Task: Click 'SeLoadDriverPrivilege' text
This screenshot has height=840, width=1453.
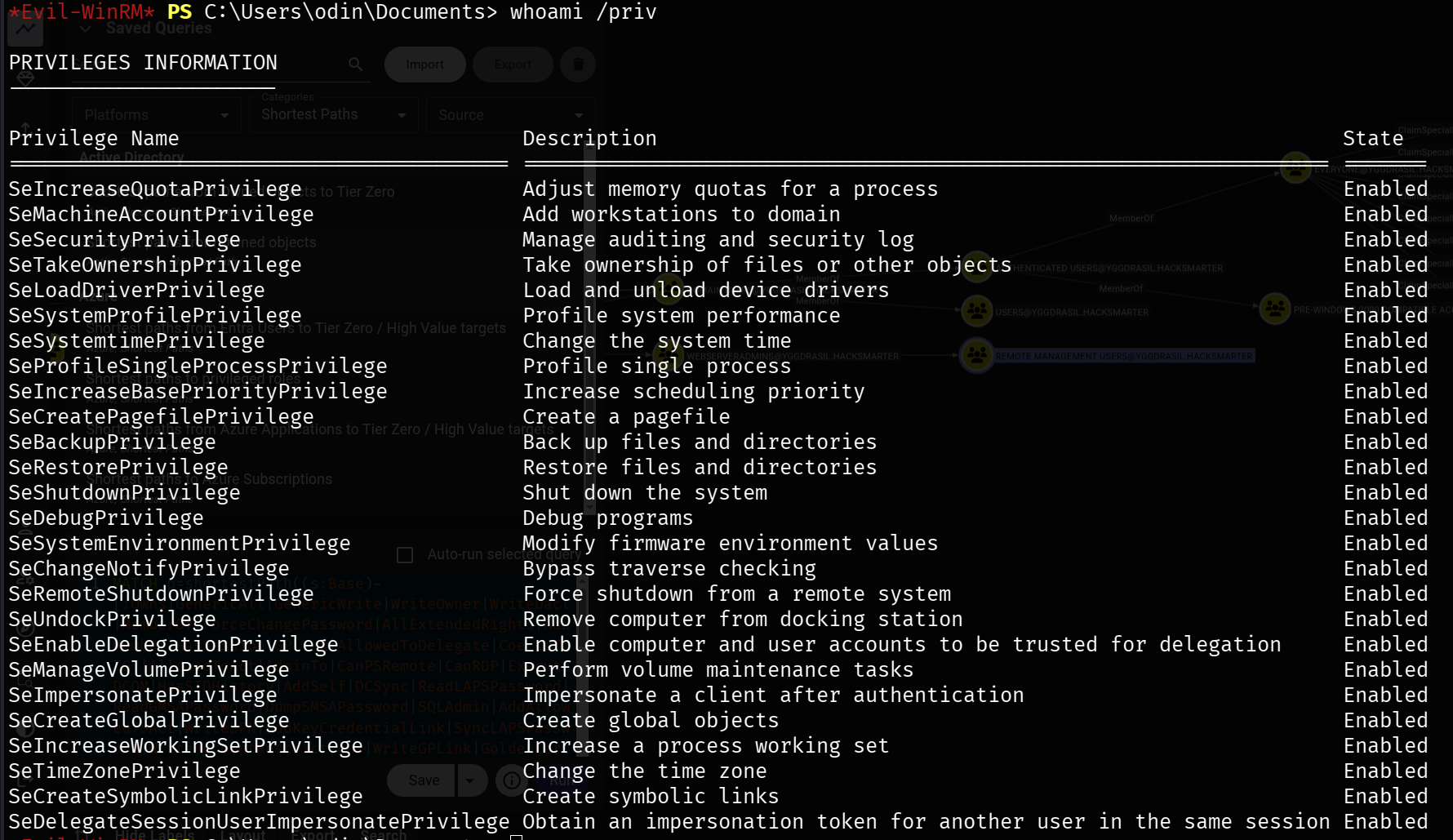Action: pos(136,291)
